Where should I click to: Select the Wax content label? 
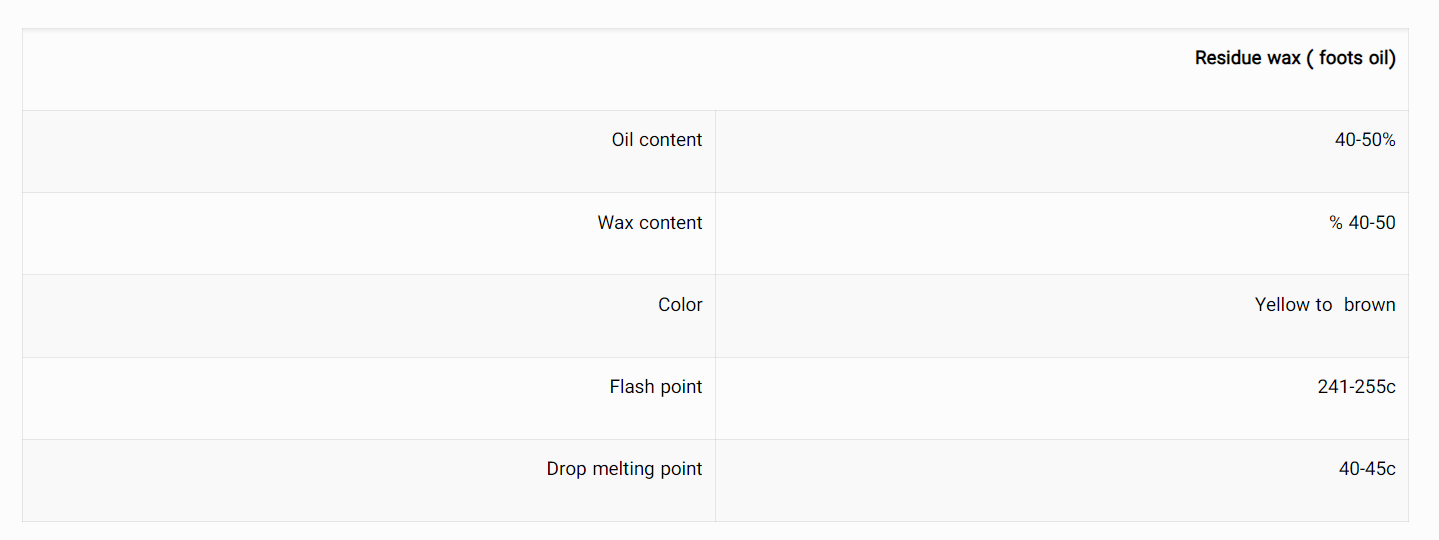[x=650, y=222]
